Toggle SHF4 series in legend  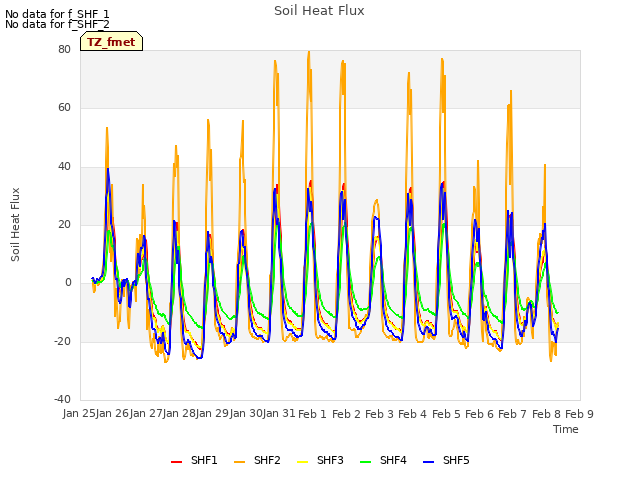[383, 460]
